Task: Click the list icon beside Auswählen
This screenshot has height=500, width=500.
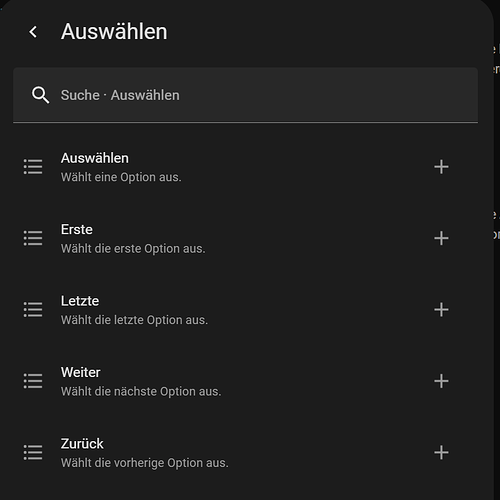Action: coord(33,167)
